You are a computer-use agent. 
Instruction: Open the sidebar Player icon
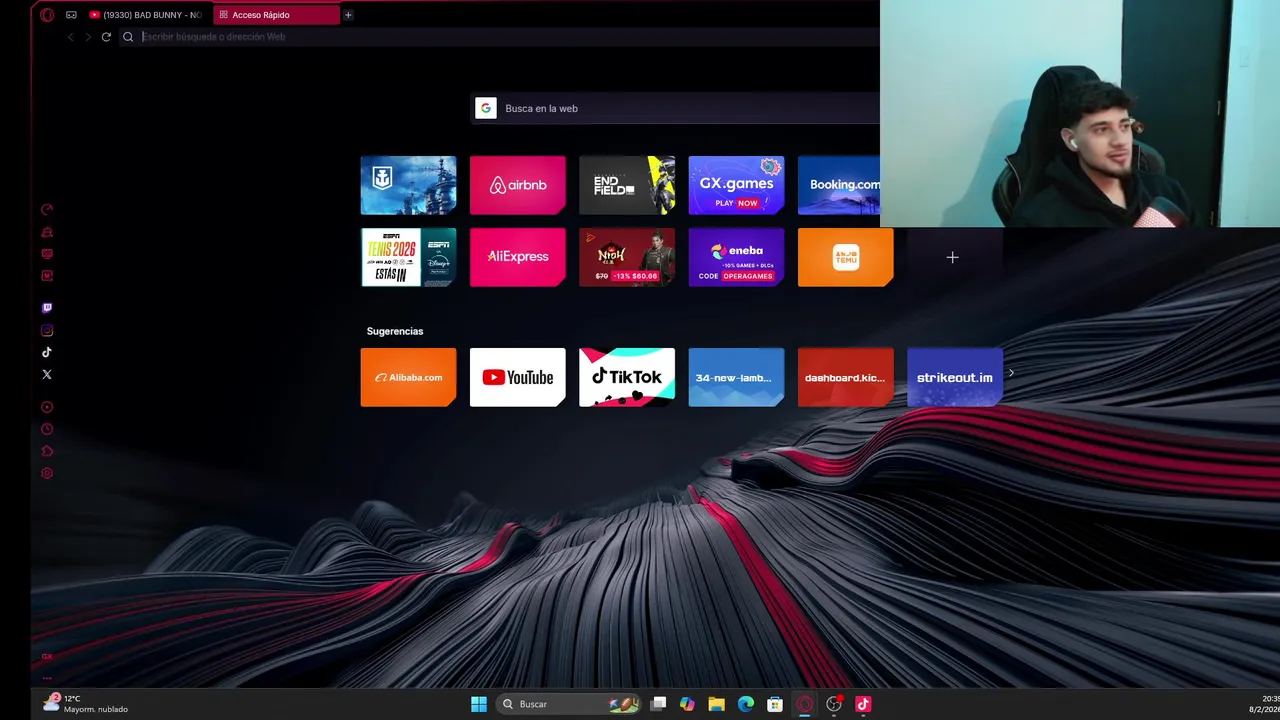coord(47,407)
